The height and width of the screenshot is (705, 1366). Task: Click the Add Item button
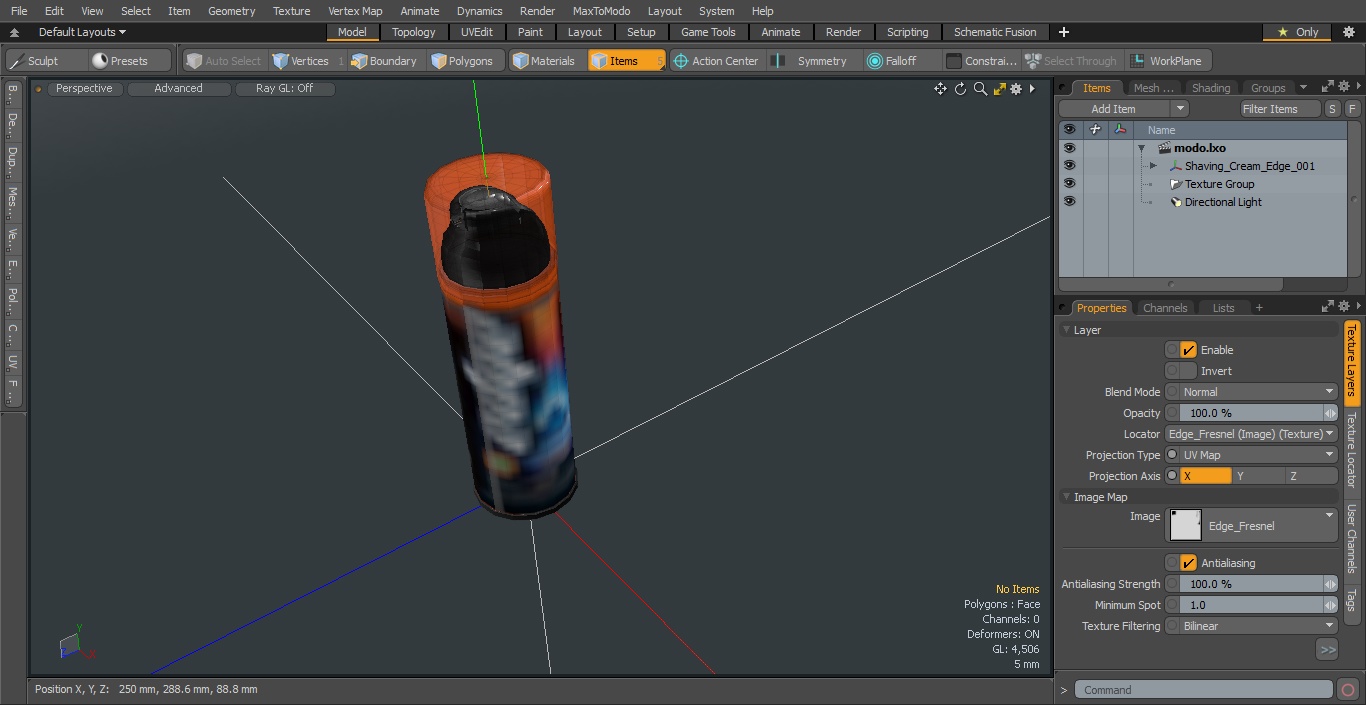1113,109
